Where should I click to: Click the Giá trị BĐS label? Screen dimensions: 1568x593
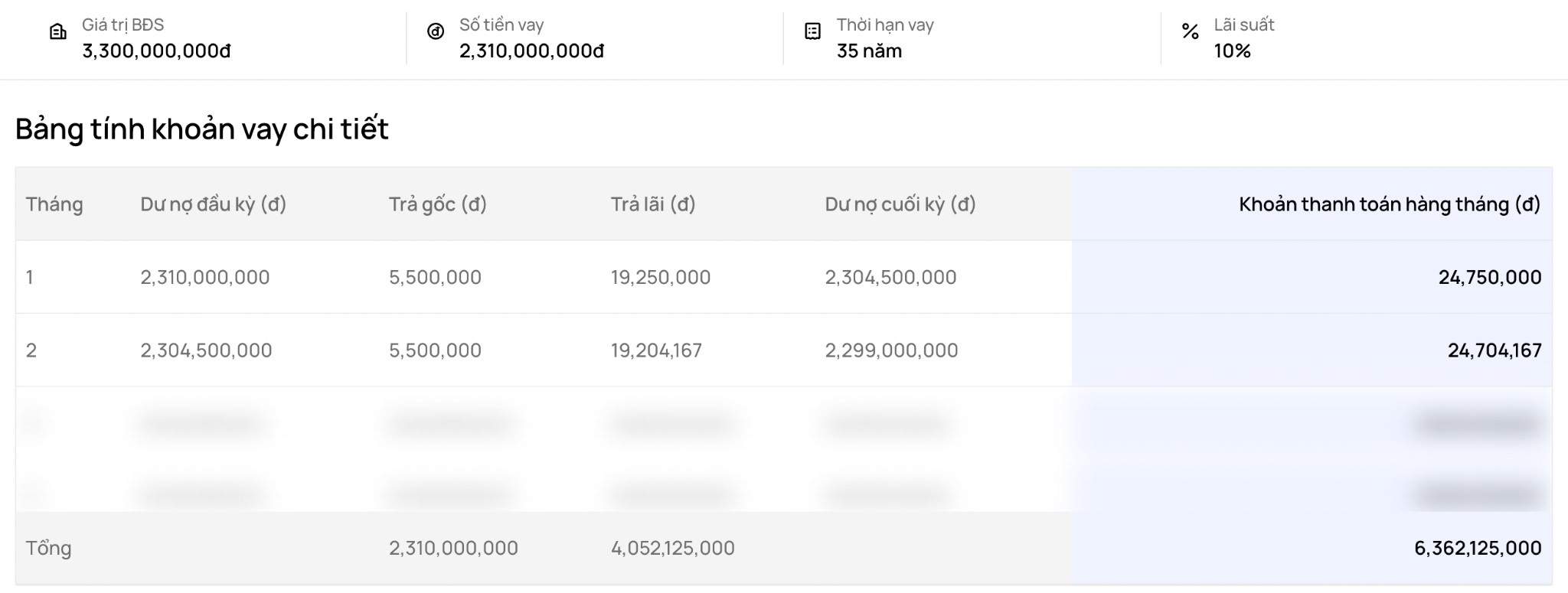point(122,25)
